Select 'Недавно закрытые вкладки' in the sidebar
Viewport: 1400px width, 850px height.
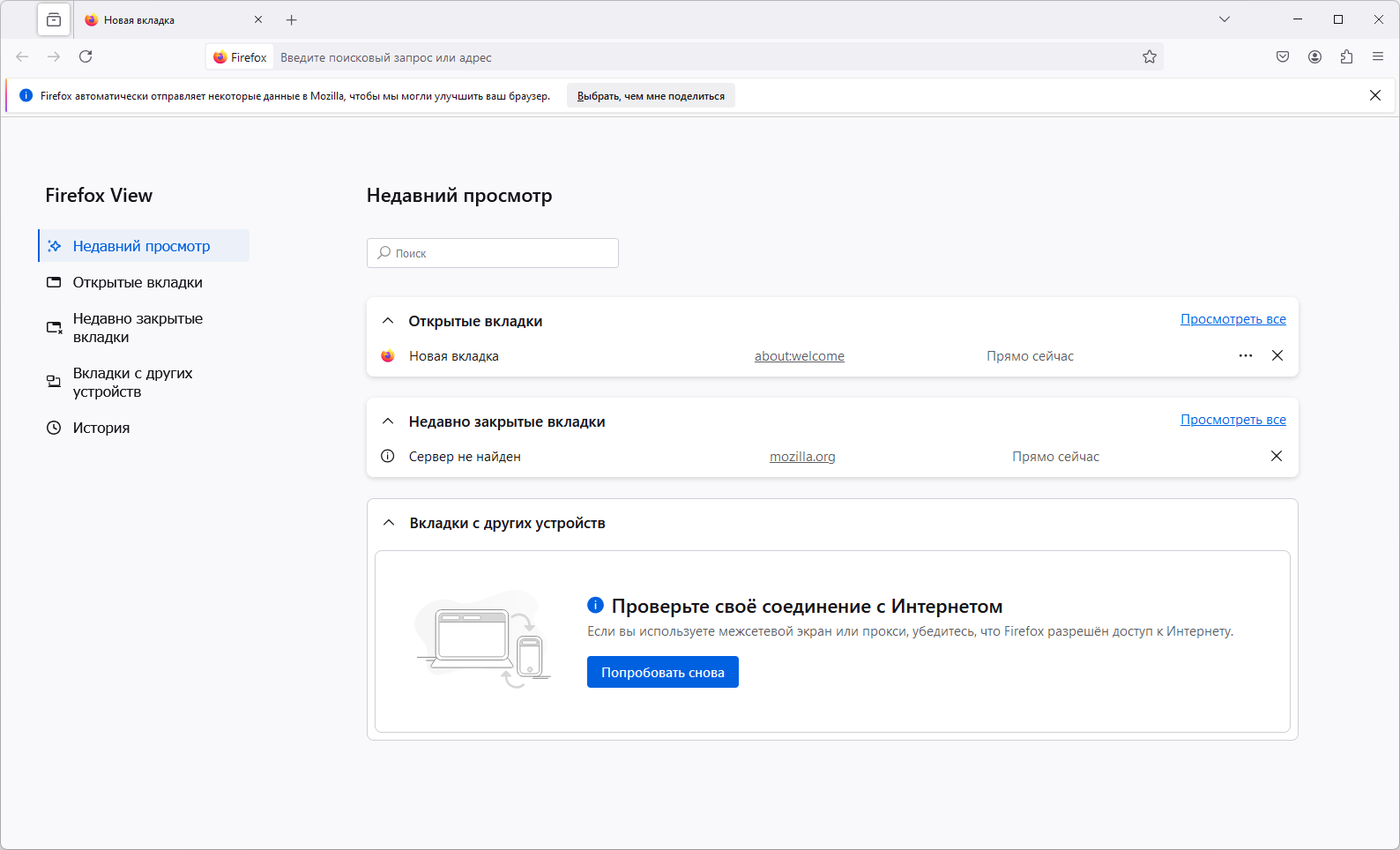pyautogui.click(x=144, y=328)
